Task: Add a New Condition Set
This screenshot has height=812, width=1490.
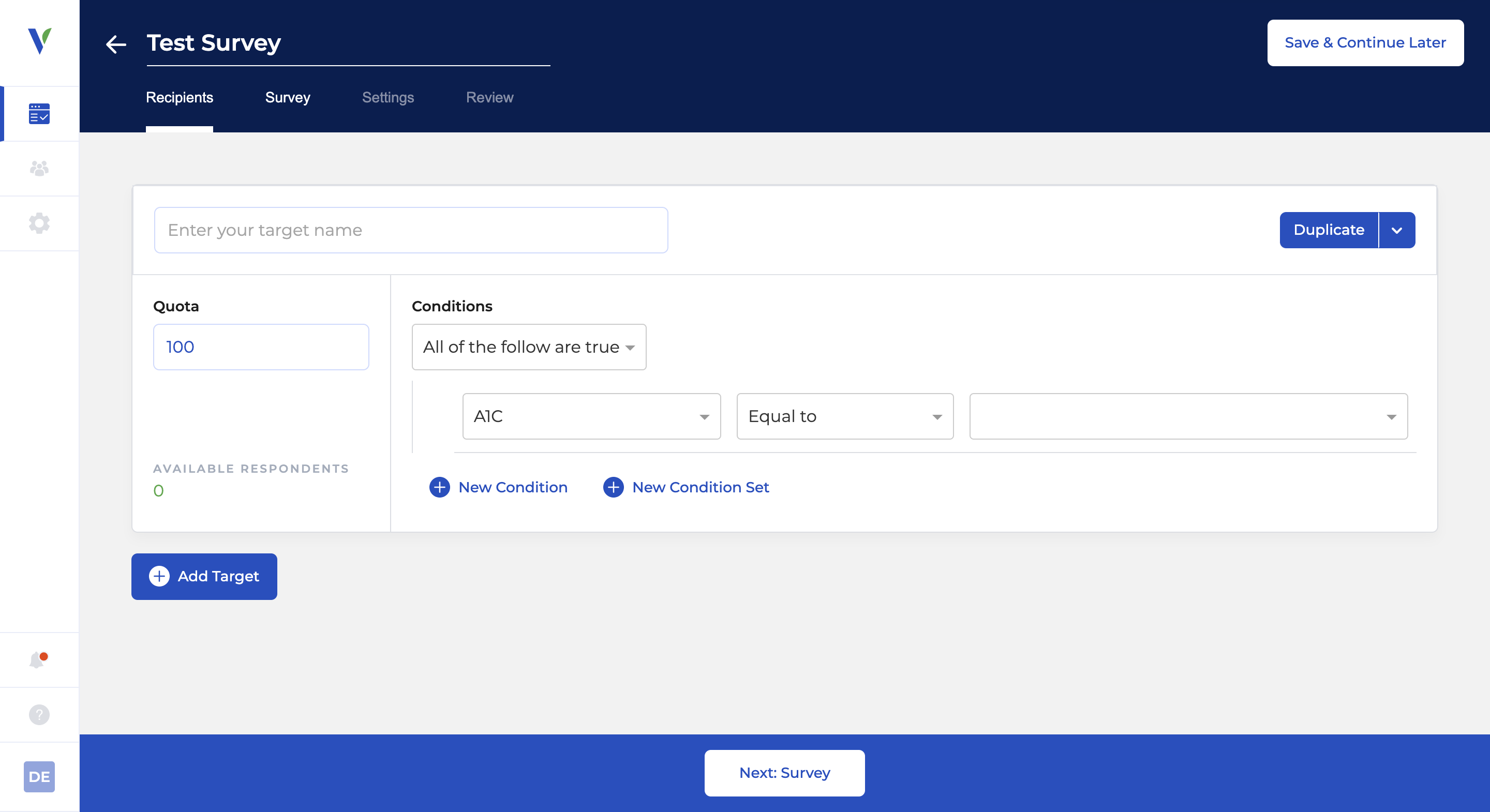Action: click(686, 487)
